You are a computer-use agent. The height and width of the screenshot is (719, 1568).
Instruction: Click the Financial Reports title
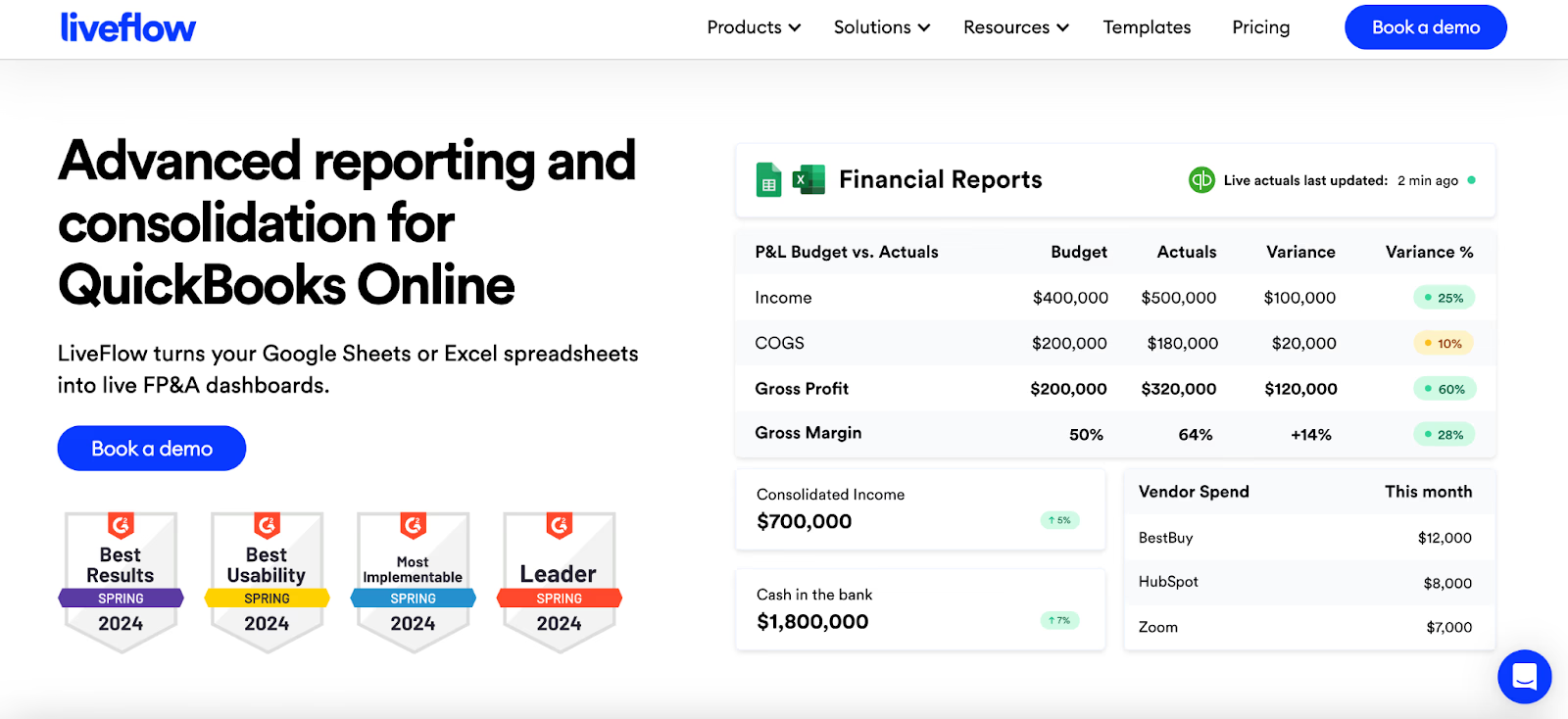(x=940, y=179)
